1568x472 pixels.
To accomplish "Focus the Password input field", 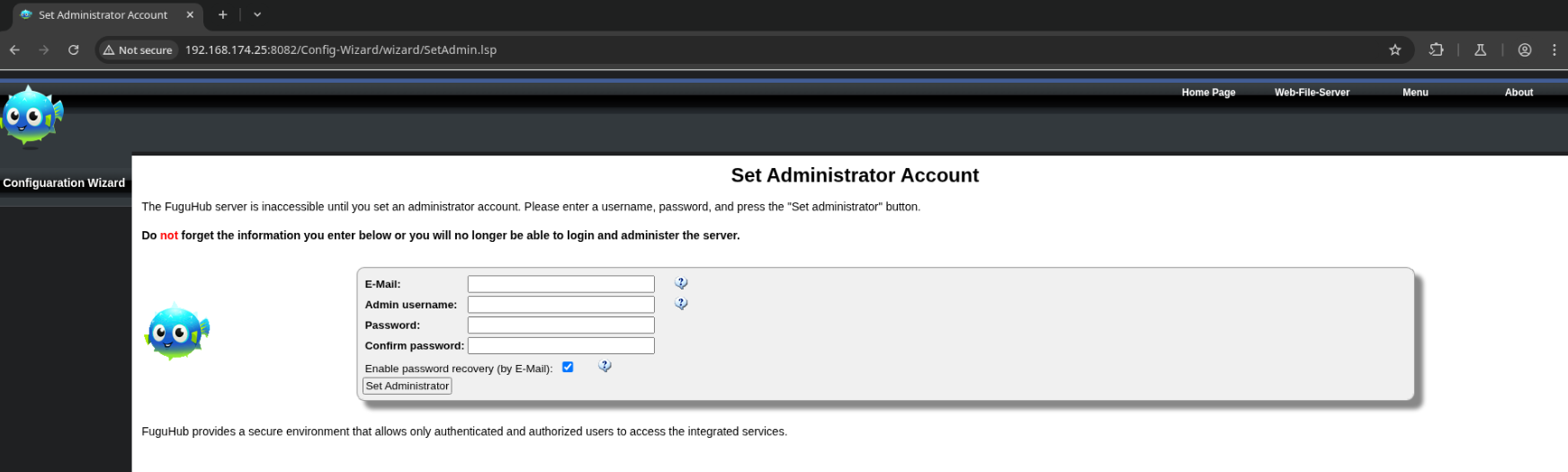I will (x=561, y=325).
